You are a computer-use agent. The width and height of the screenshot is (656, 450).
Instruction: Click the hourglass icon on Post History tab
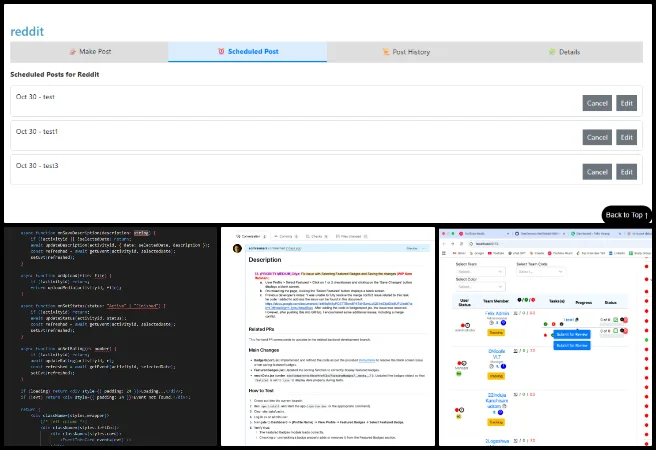point(387,51)
